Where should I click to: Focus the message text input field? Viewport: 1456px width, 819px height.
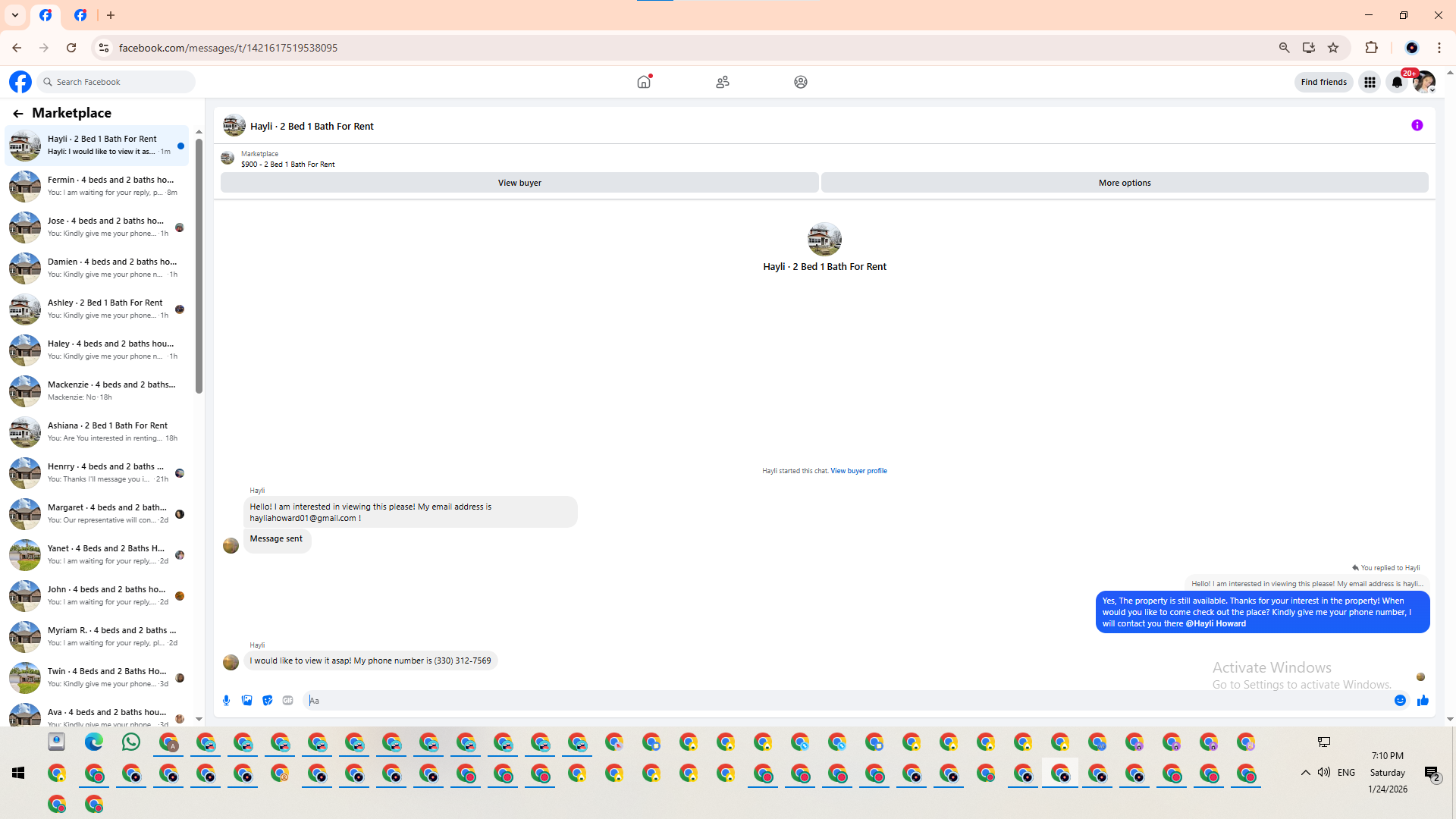(x=834, y=701)
